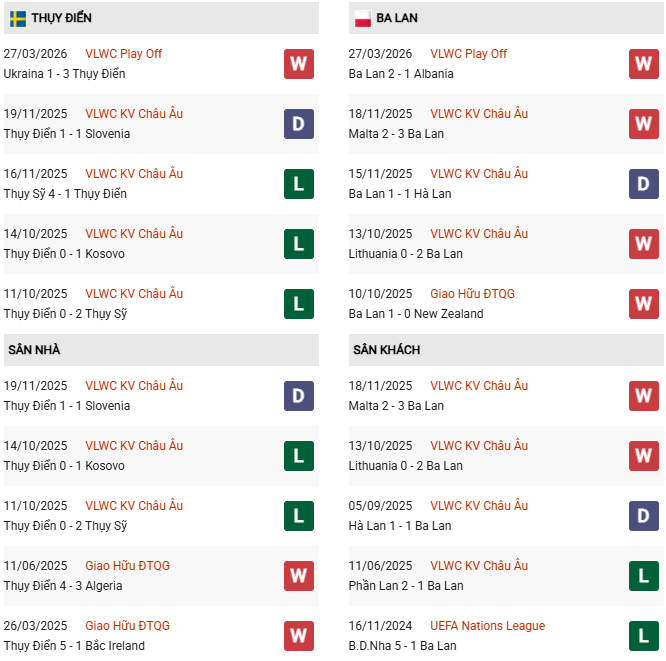Click W badge for Ba Lan 1-0 New Zealand

click(x=643, y=304)
